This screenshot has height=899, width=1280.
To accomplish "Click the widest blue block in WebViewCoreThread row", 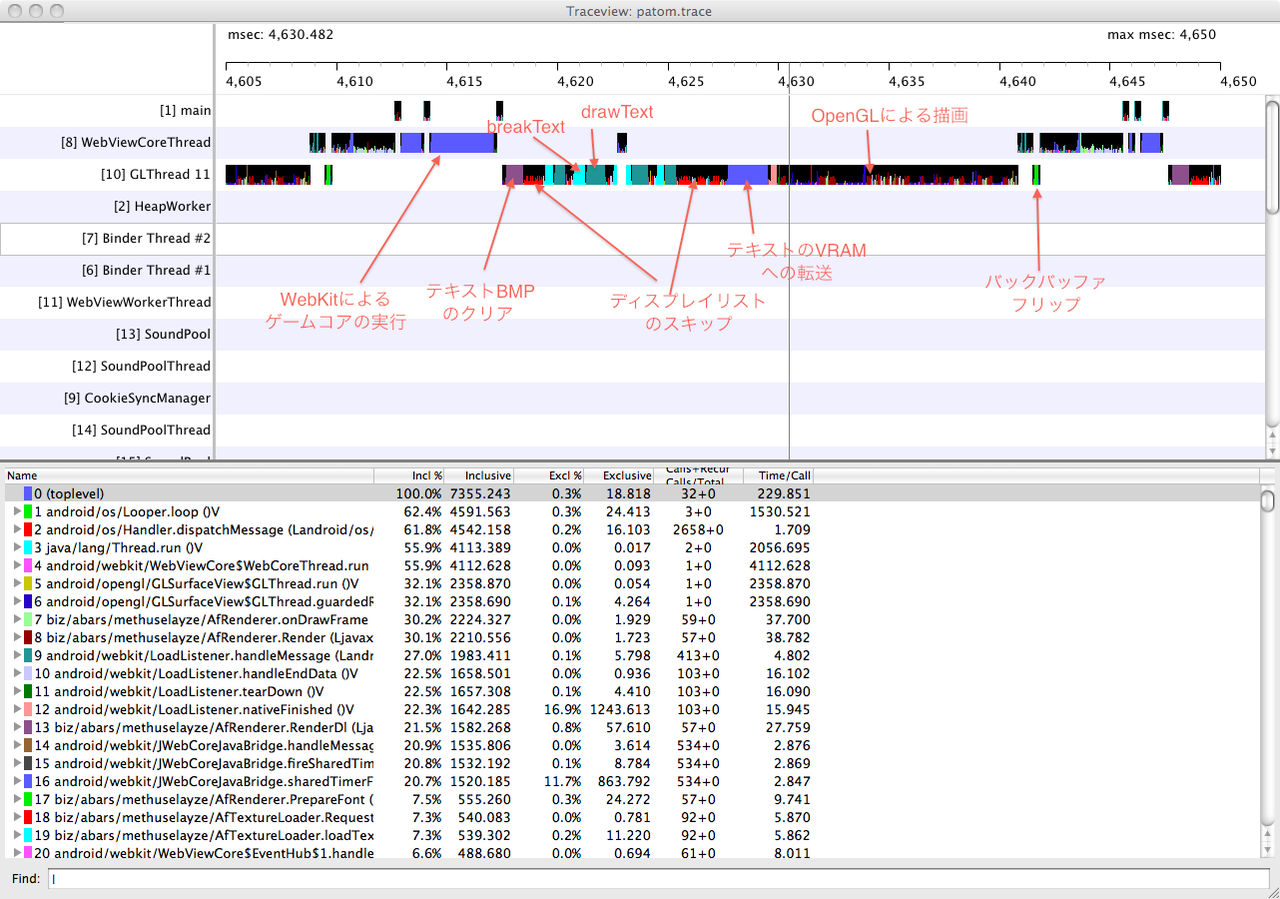I will [x=463, y=142].
